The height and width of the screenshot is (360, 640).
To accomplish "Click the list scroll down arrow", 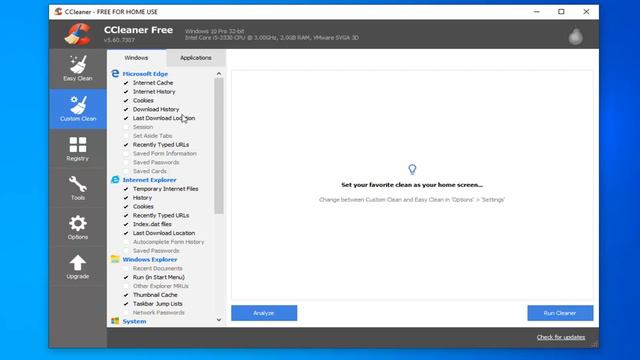I will (219, 320).
